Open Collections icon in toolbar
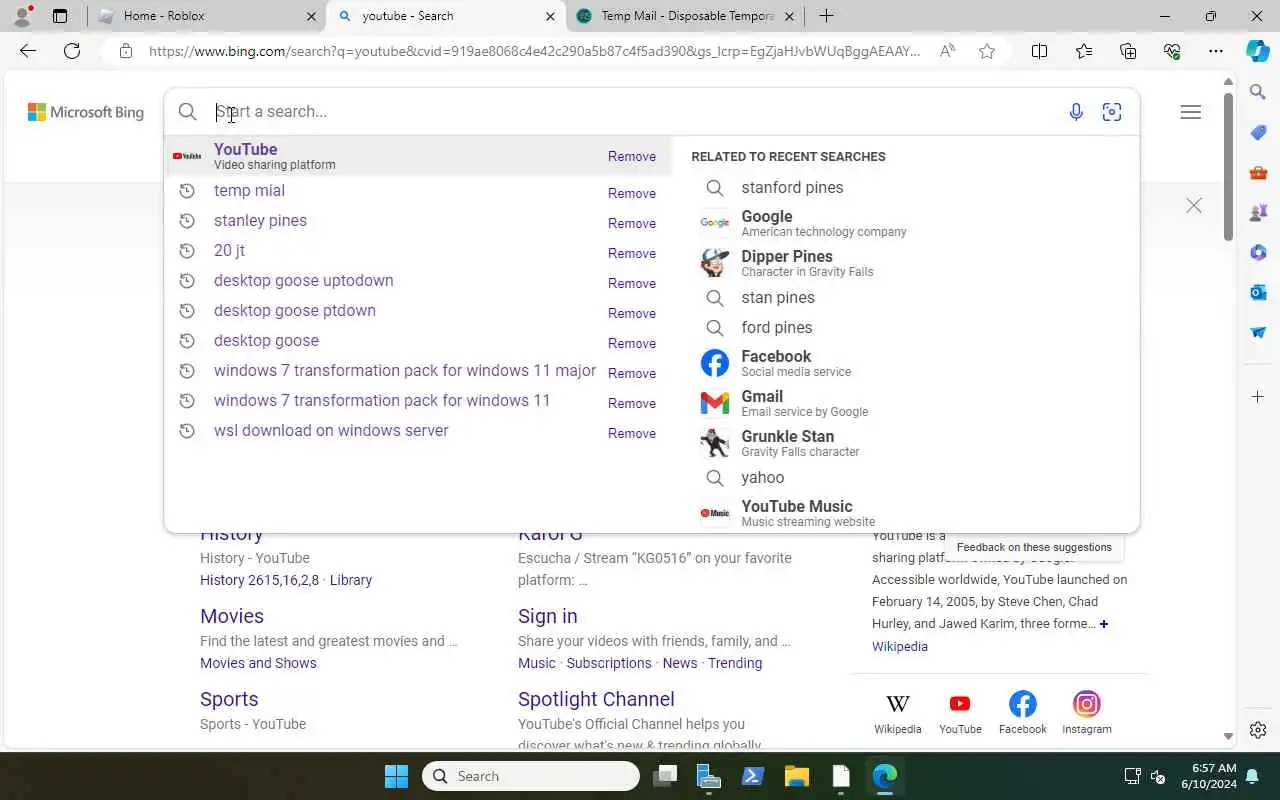Image resolution: width=1280 pixels, height=800 pixels. pyautogui.click(x=1128, y=51)
